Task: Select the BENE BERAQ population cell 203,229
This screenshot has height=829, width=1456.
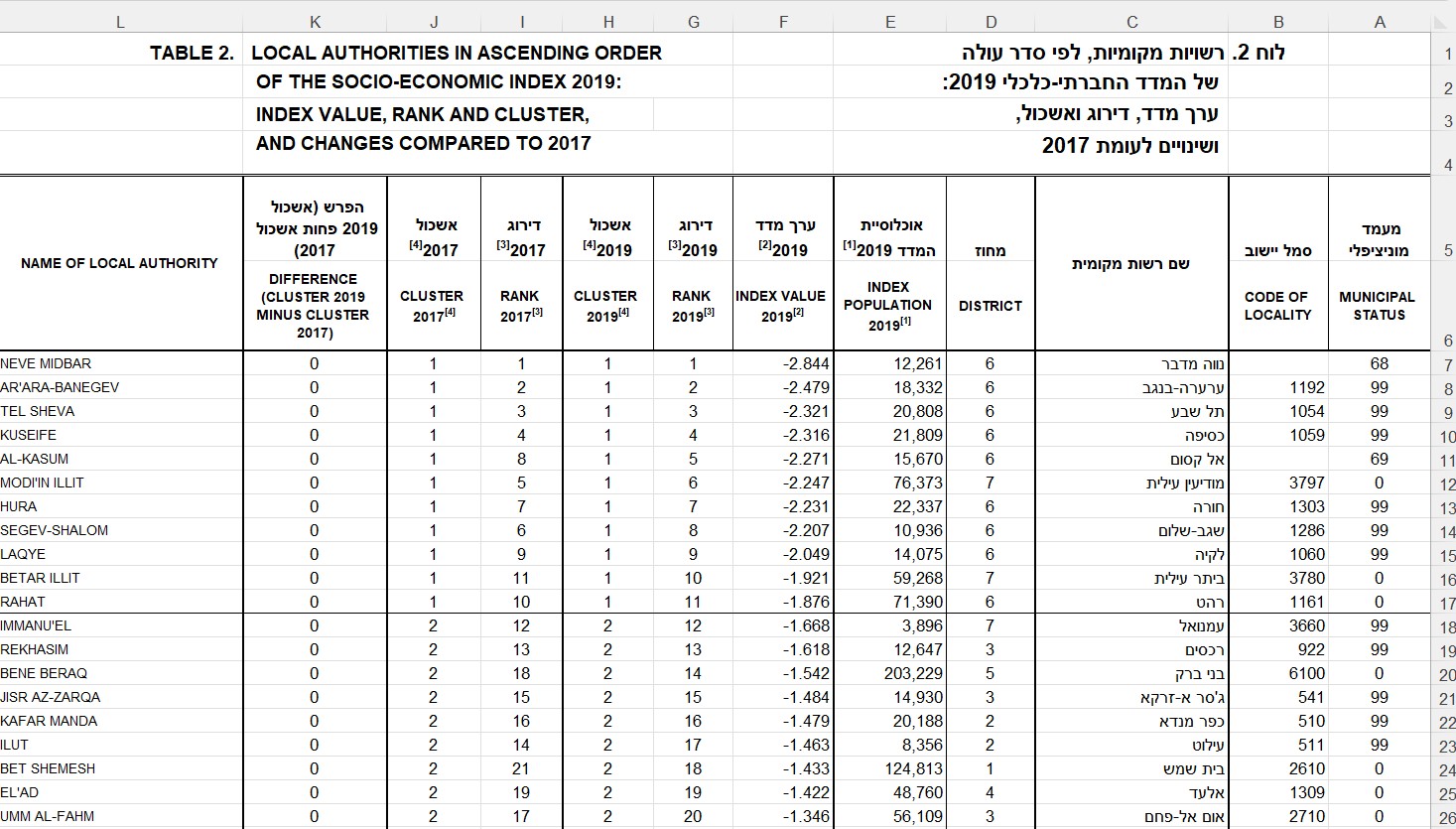Action: pyautogui.click(x=889, y=673)
